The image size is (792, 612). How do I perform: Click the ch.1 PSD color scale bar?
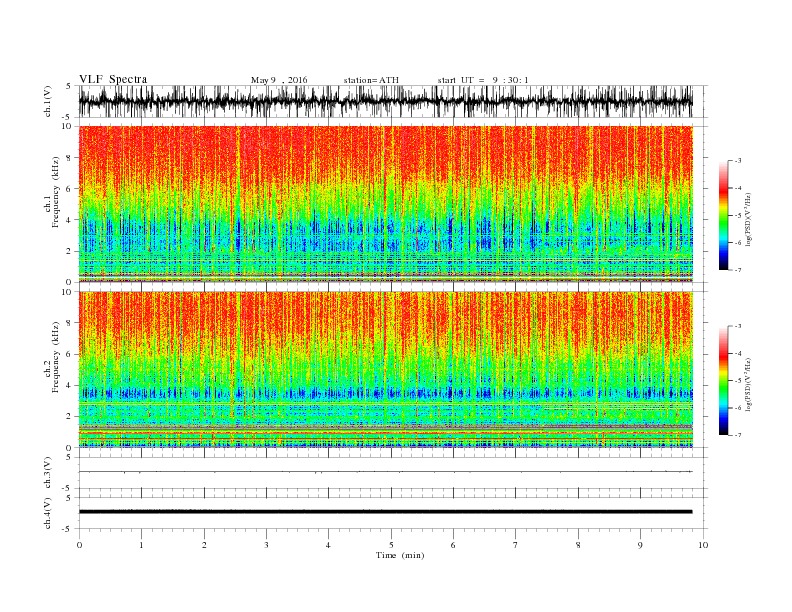pos(724,215)
